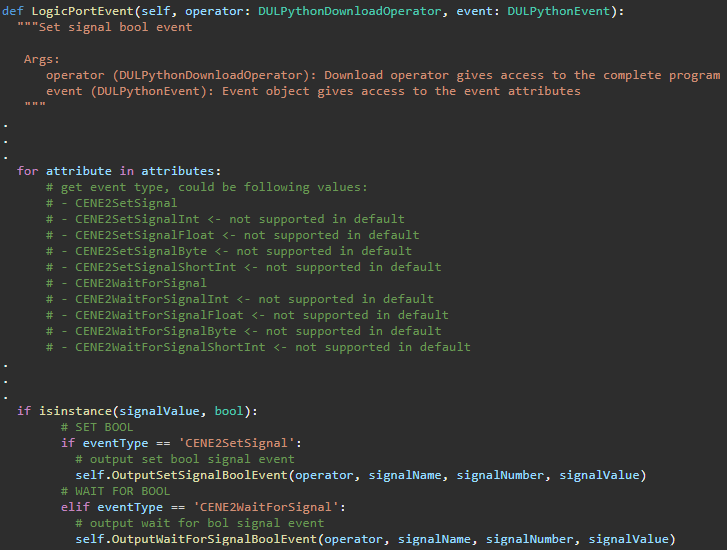Click the CENE2WaitForSignalShortInt comment line

pos(258,347)
